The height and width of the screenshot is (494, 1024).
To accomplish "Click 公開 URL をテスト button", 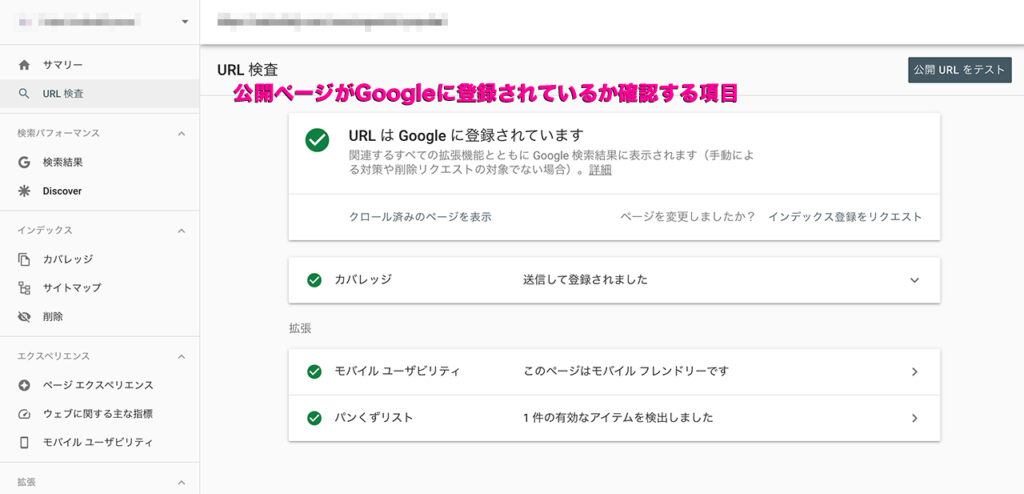I will point(959,70).
